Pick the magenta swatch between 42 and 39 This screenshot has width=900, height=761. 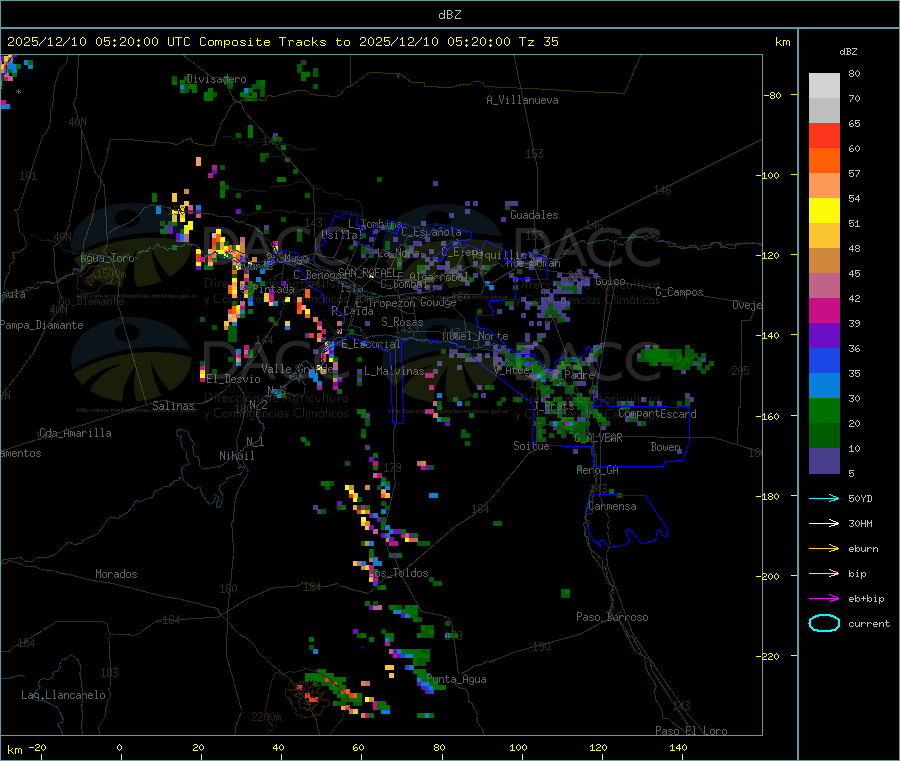tap(824, 310)
